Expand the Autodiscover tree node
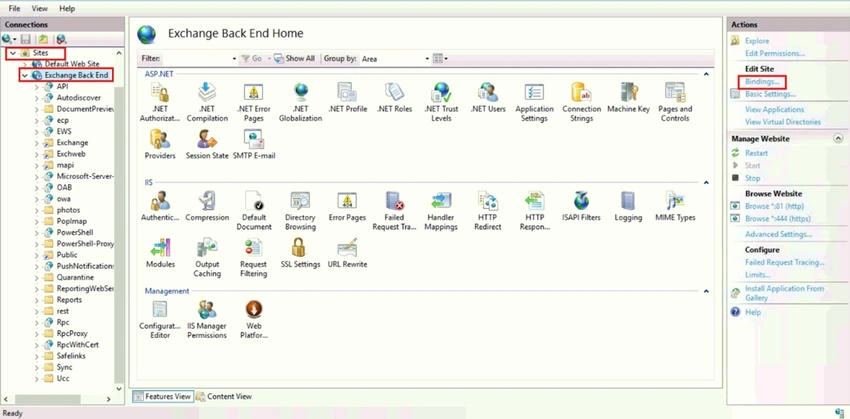This screenshot has width=850, height=419. [x=36, y=98]
